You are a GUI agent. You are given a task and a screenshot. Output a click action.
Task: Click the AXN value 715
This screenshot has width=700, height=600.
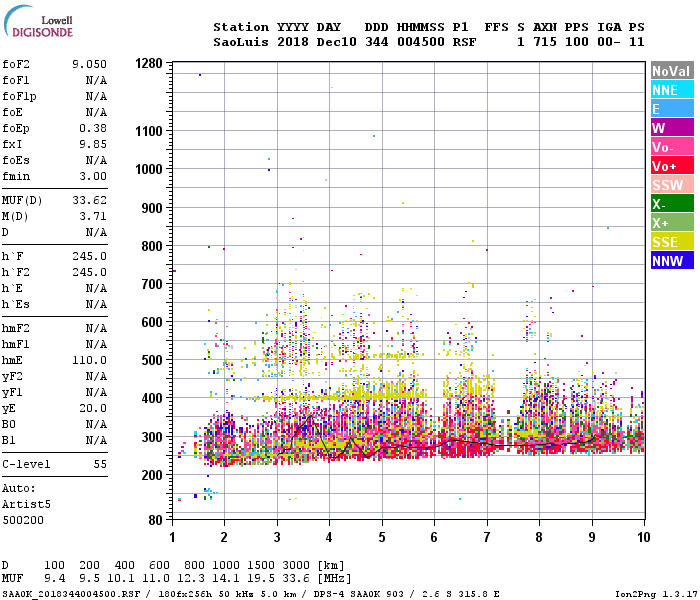coord(545,42)
